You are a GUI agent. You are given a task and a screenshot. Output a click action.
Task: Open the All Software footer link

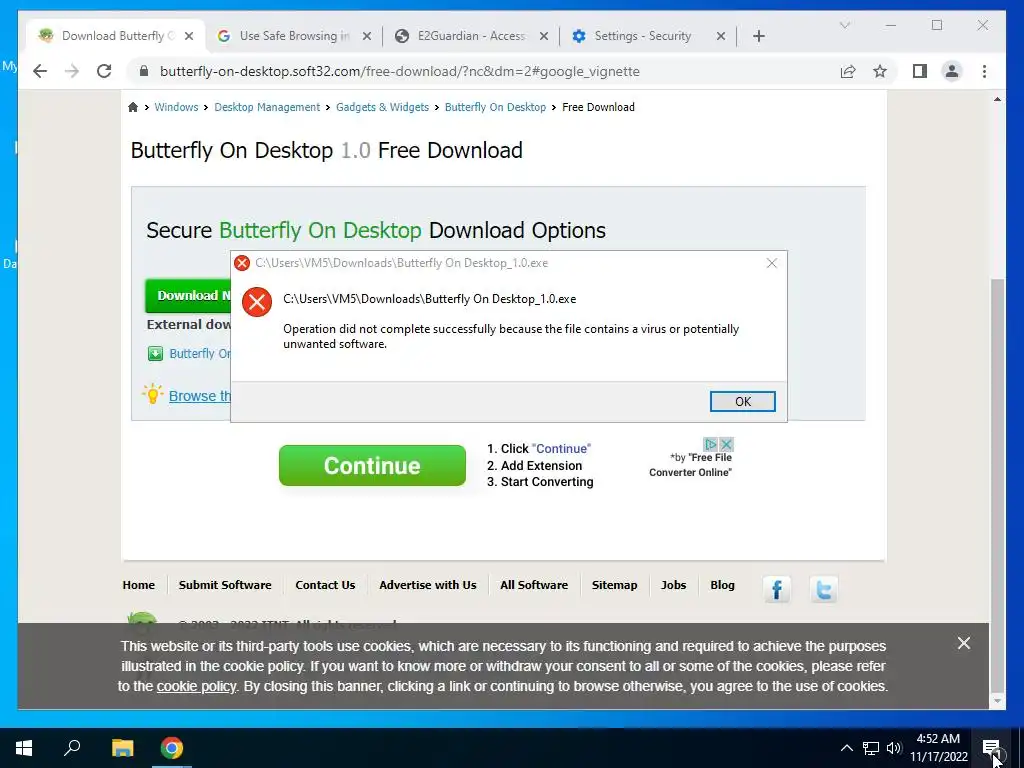[x=534, y=585]
